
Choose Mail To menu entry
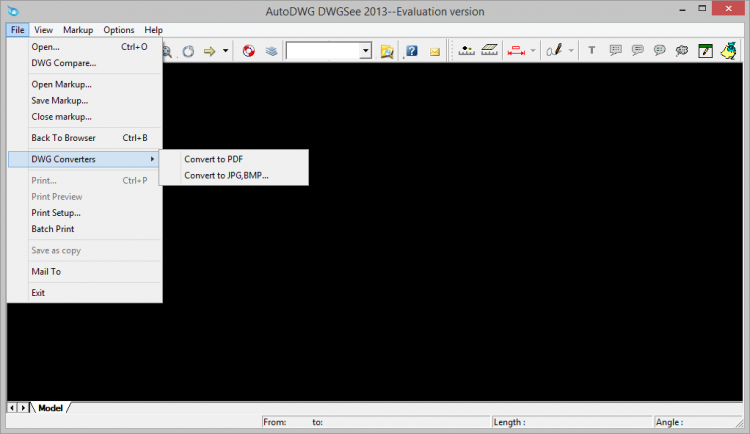pyautogui.click(x=85, y=272)
